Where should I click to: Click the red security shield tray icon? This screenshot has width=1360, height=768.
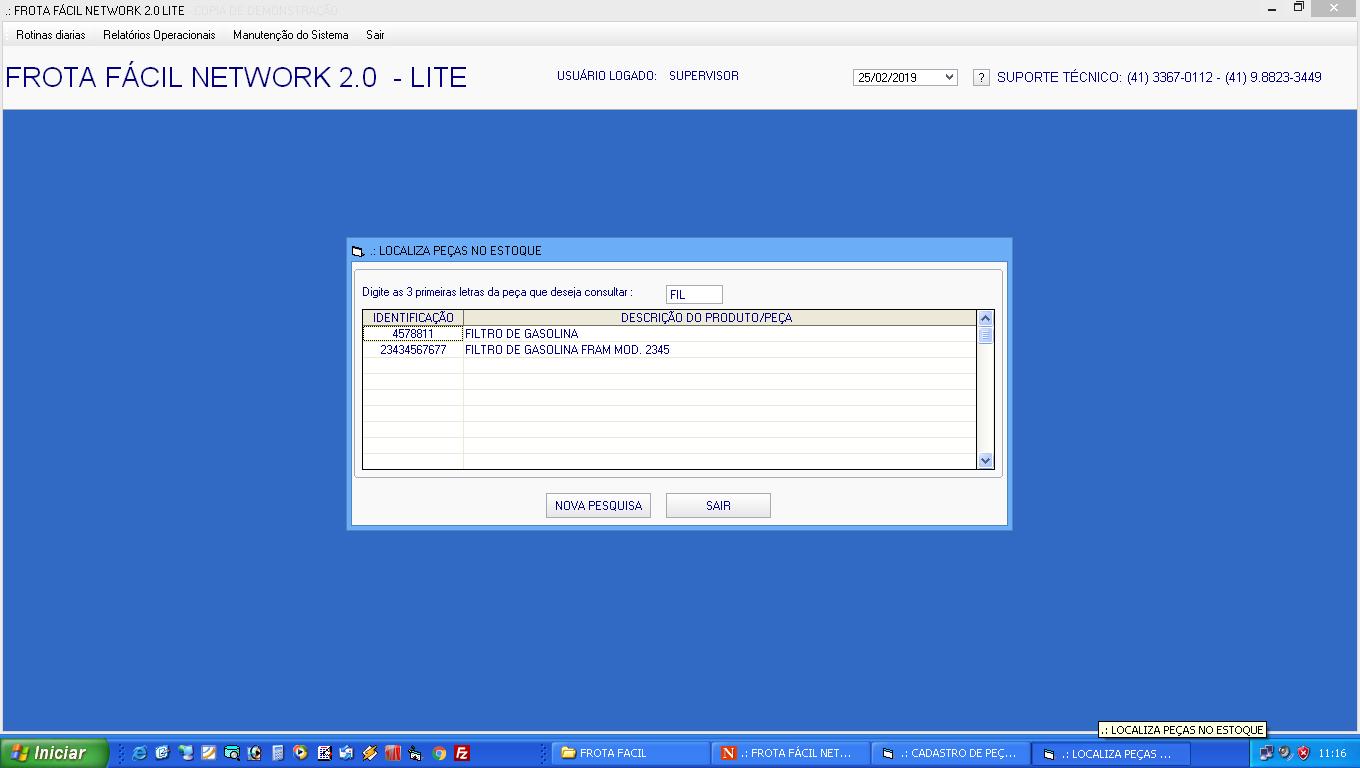pyautogui.click(x=1303, y=753)
